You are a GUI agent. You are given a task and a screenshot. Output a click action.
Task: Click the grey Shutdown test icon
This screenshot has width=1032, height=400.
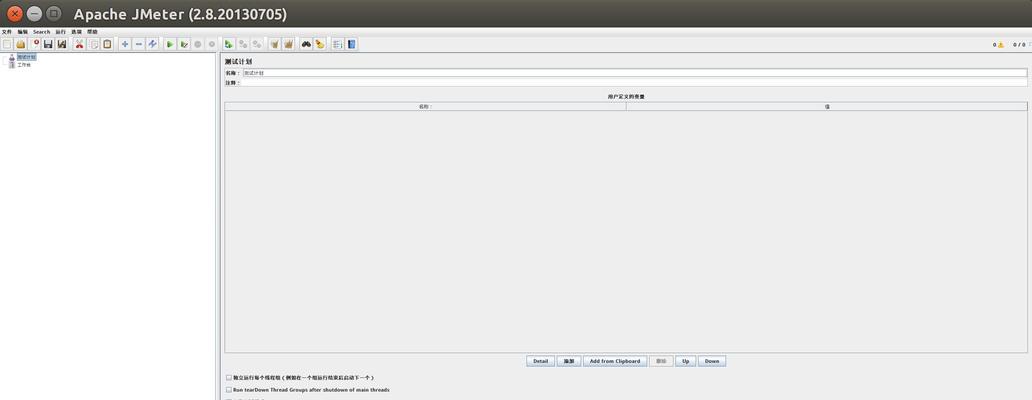coord(211,44)
